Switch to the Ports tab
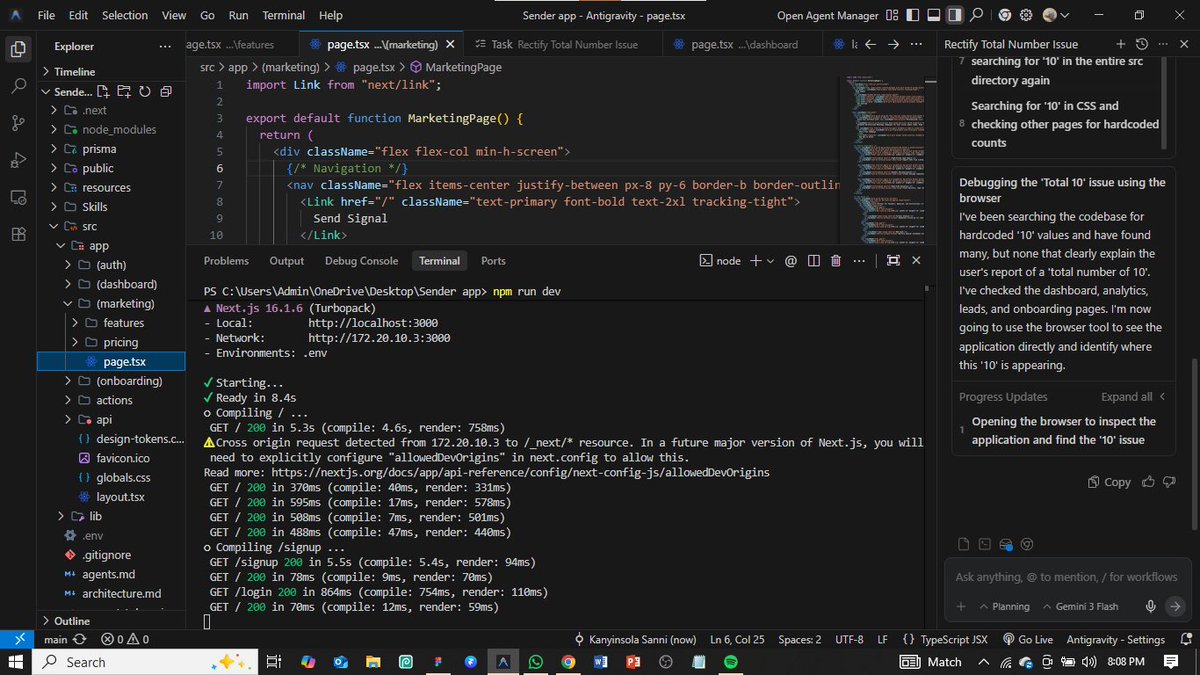Image resolution: width=1200 pixels, height=675 pixels. pyautogui.click(x=493, y=260)
